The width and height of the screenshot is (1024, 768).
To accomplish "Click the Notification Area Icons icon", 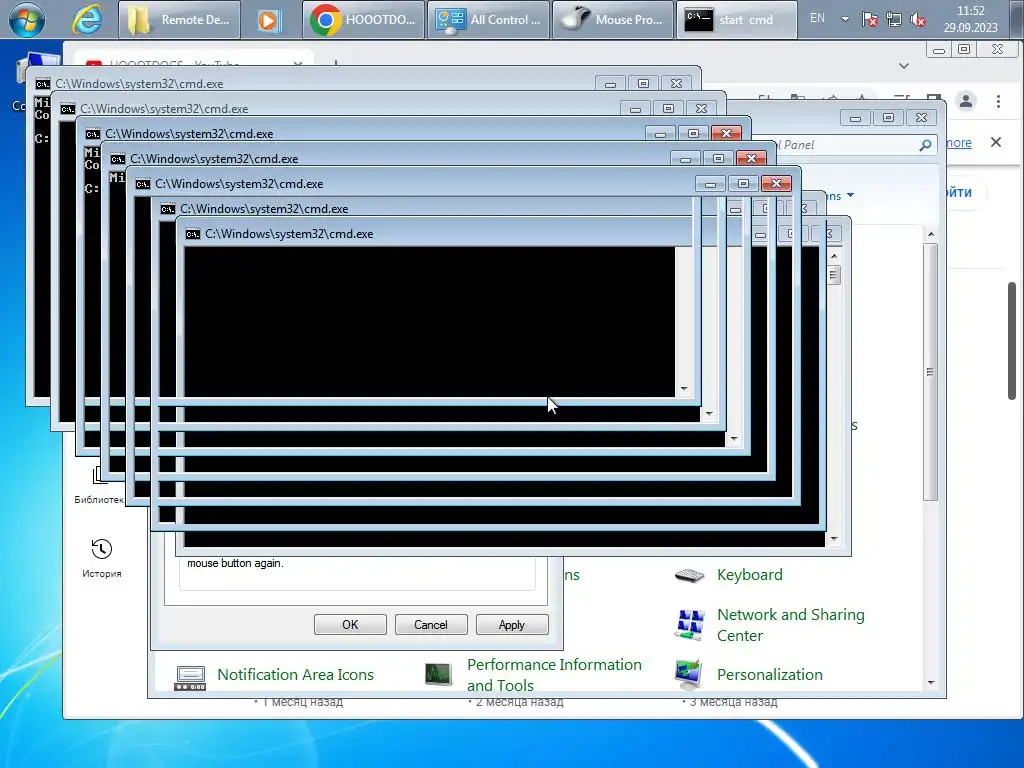I will (x=190, y=678).
